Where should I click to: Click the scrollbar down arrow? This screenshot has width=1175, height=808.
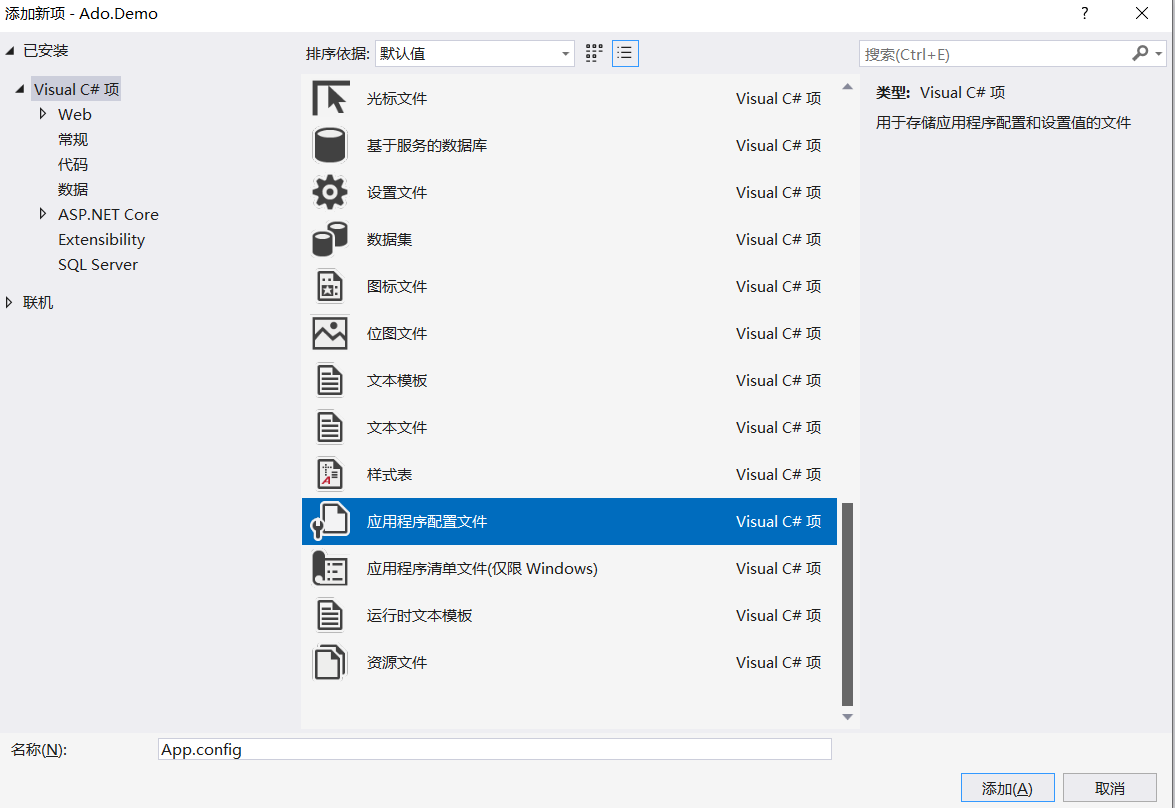tap(848, 717)
